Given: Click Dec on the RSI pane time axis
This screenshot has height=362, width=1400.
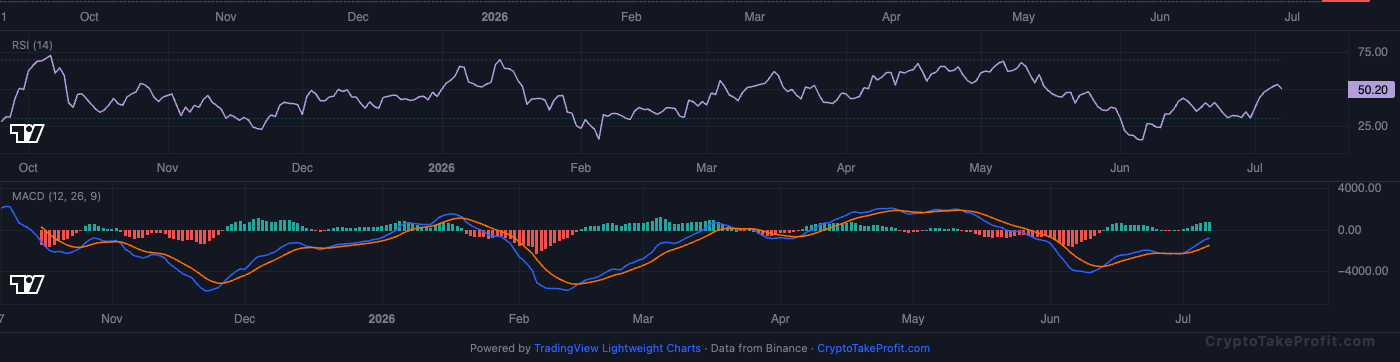Looking at the screenshot, I should coord(301,168).
